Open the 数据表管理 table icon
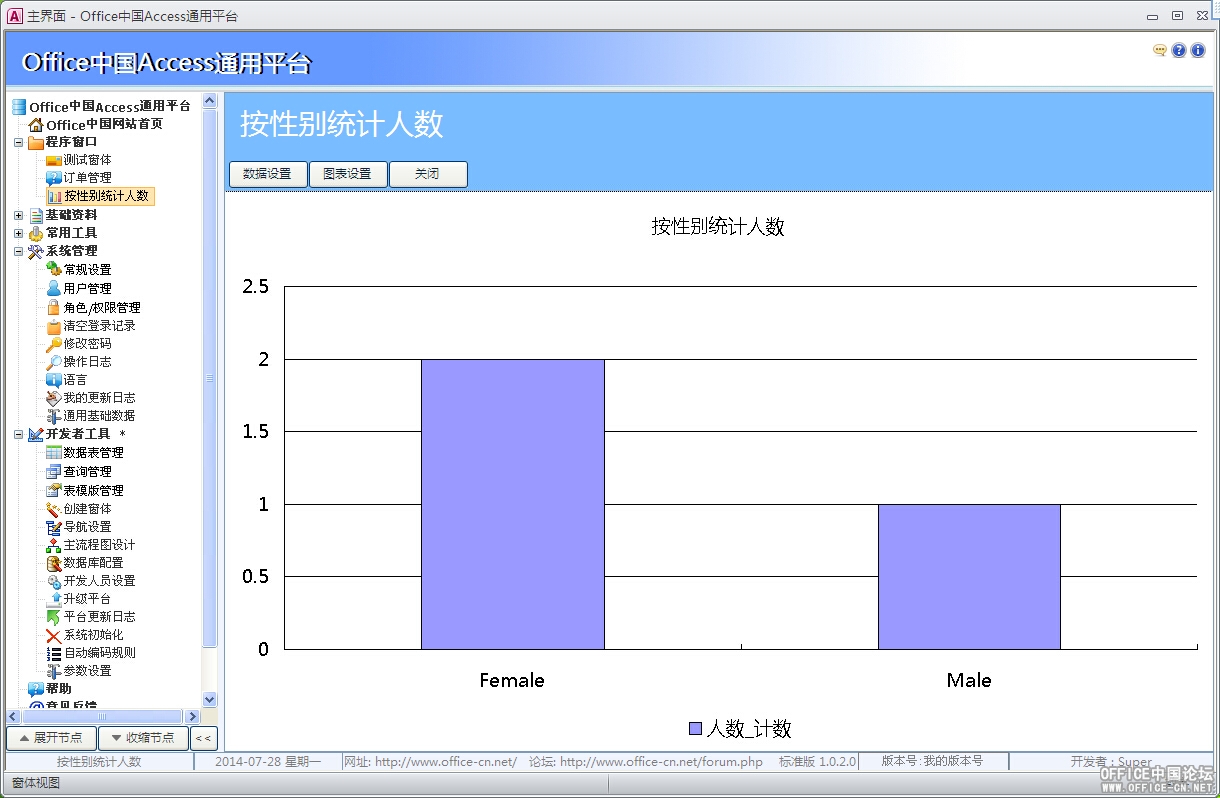The width and height of the screenshot is (1220, 798). [x=54, y=452]
